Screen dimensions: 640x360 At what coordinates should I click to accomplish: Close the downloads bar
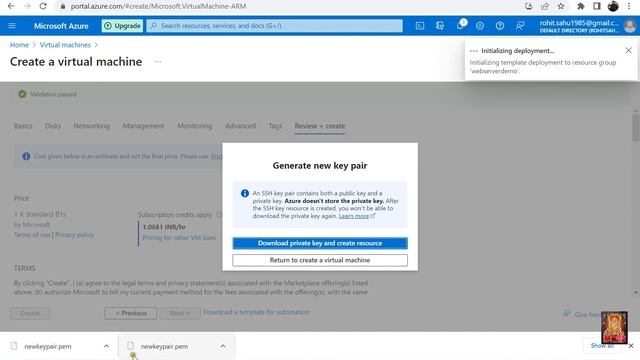click(x=631, y=346)
